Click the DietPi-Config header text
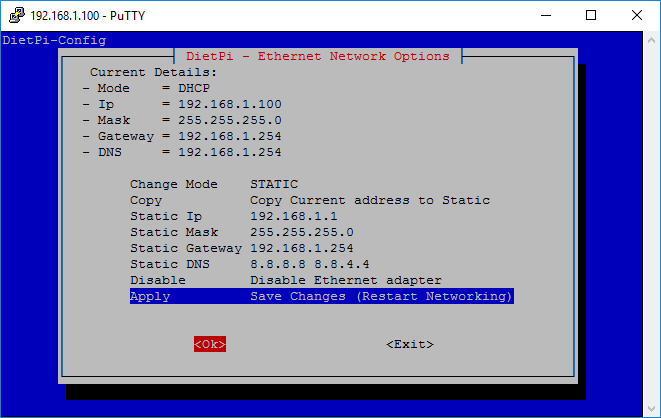661x418 pixels. [54, 40]
